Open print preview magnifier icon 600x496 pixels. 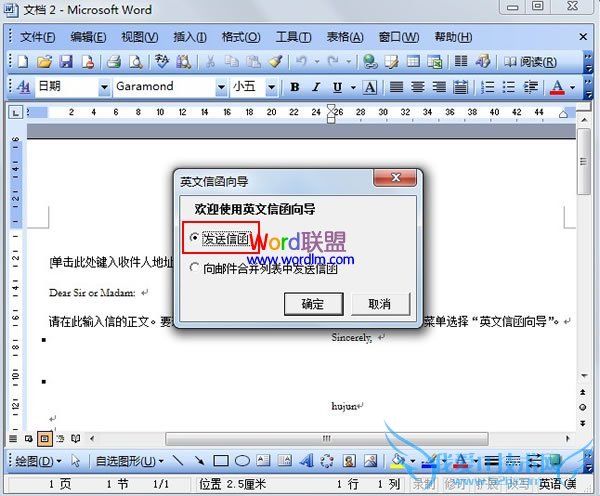136,62
